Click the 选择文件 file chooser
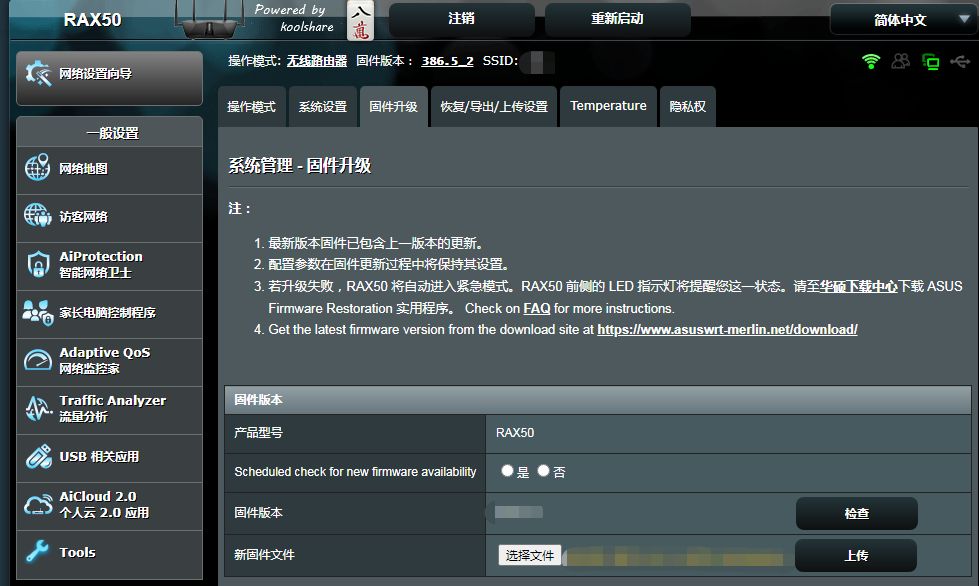This screenshot has width=979, height=586. 531,553
